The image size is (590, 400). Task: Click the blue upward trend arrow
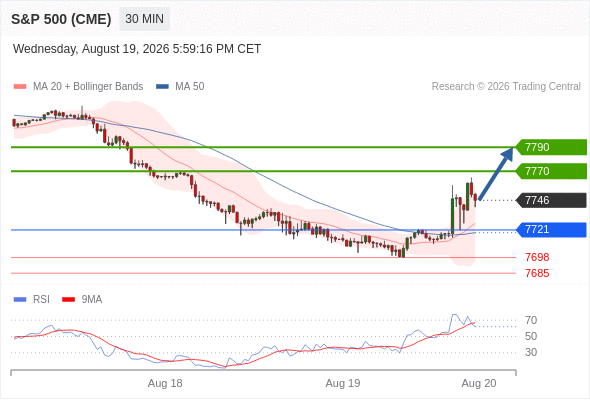tap(496, 173)
